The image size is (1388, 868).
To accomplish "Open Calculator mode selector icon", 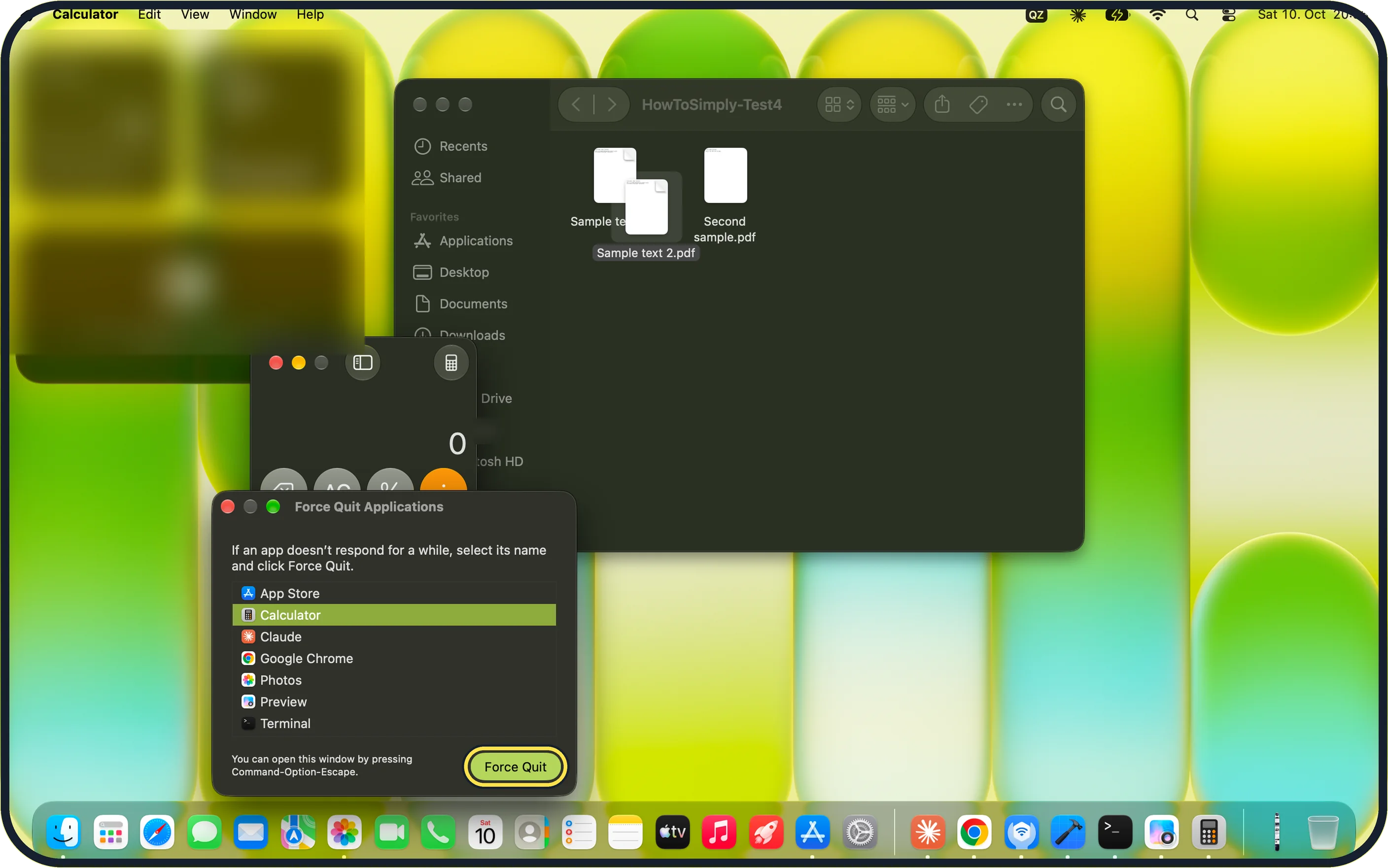I will [x=451, y=362].
